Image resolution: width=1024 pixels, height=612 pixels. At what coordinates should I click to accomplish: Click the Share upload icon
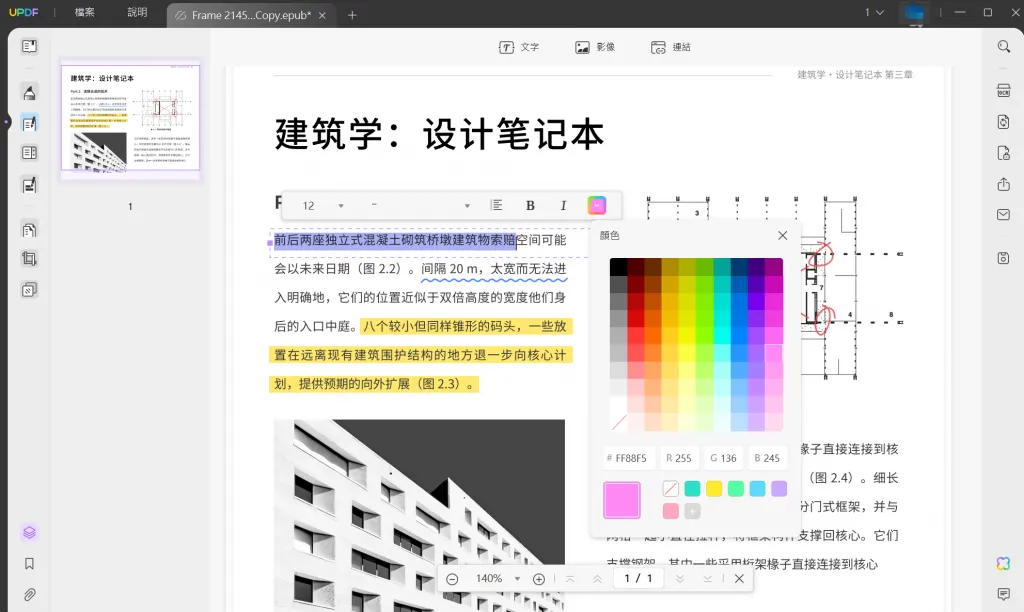[x=1004, y=184]
